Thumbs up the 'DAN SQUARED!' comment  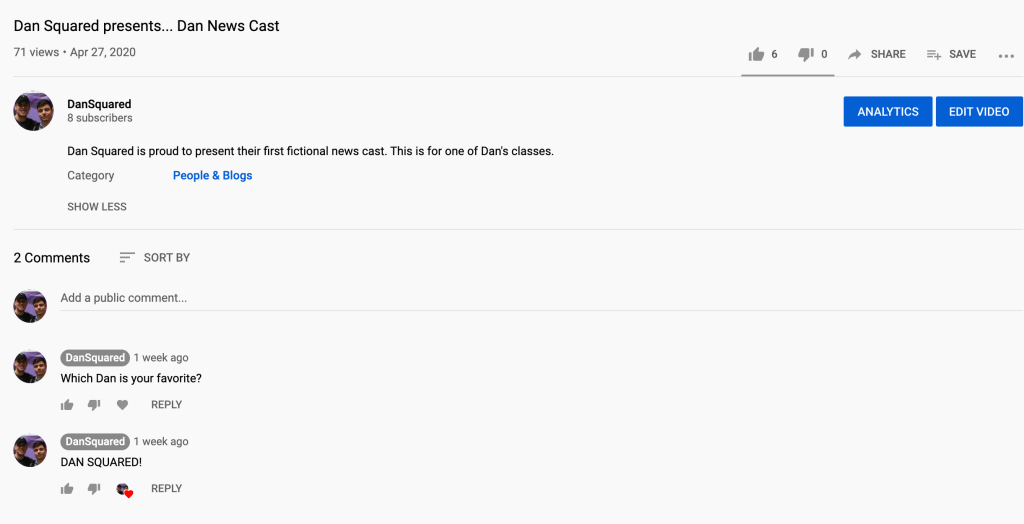(x=67, y=489)
